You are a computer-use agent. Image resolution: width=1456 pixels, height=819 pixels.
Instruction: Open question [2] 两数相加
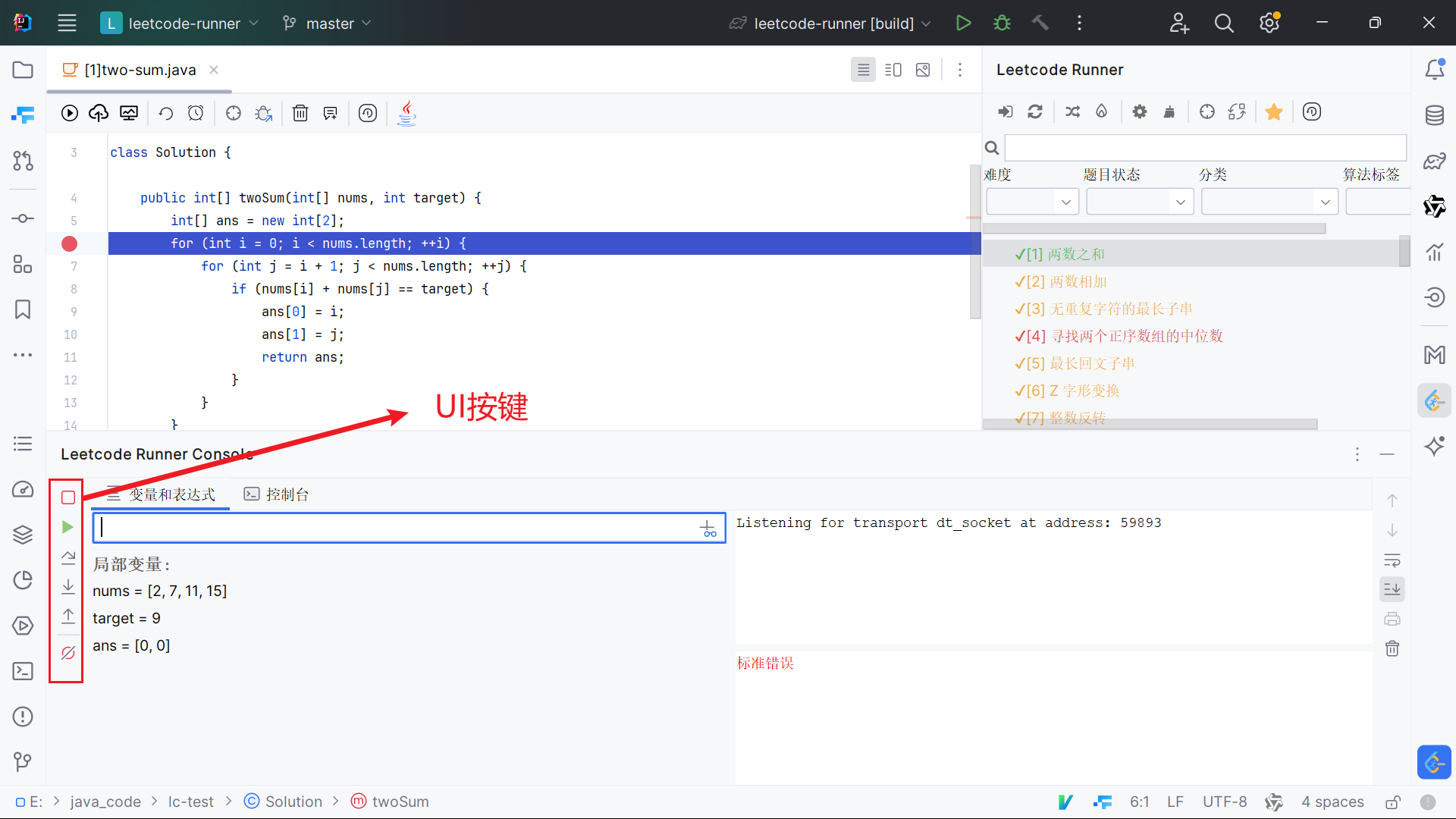[1060, 281]
